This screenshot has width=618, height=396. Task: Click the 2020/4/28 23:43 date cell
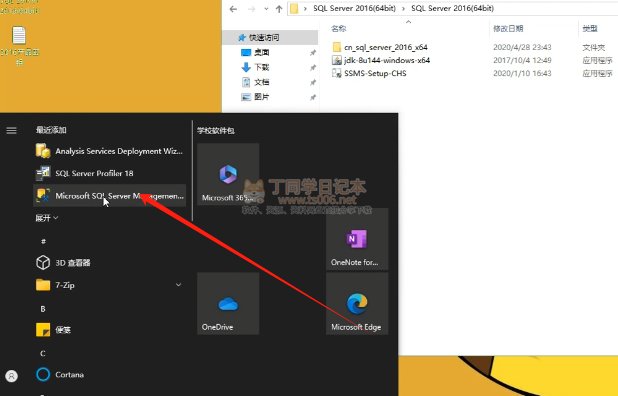tap(522, 47)
